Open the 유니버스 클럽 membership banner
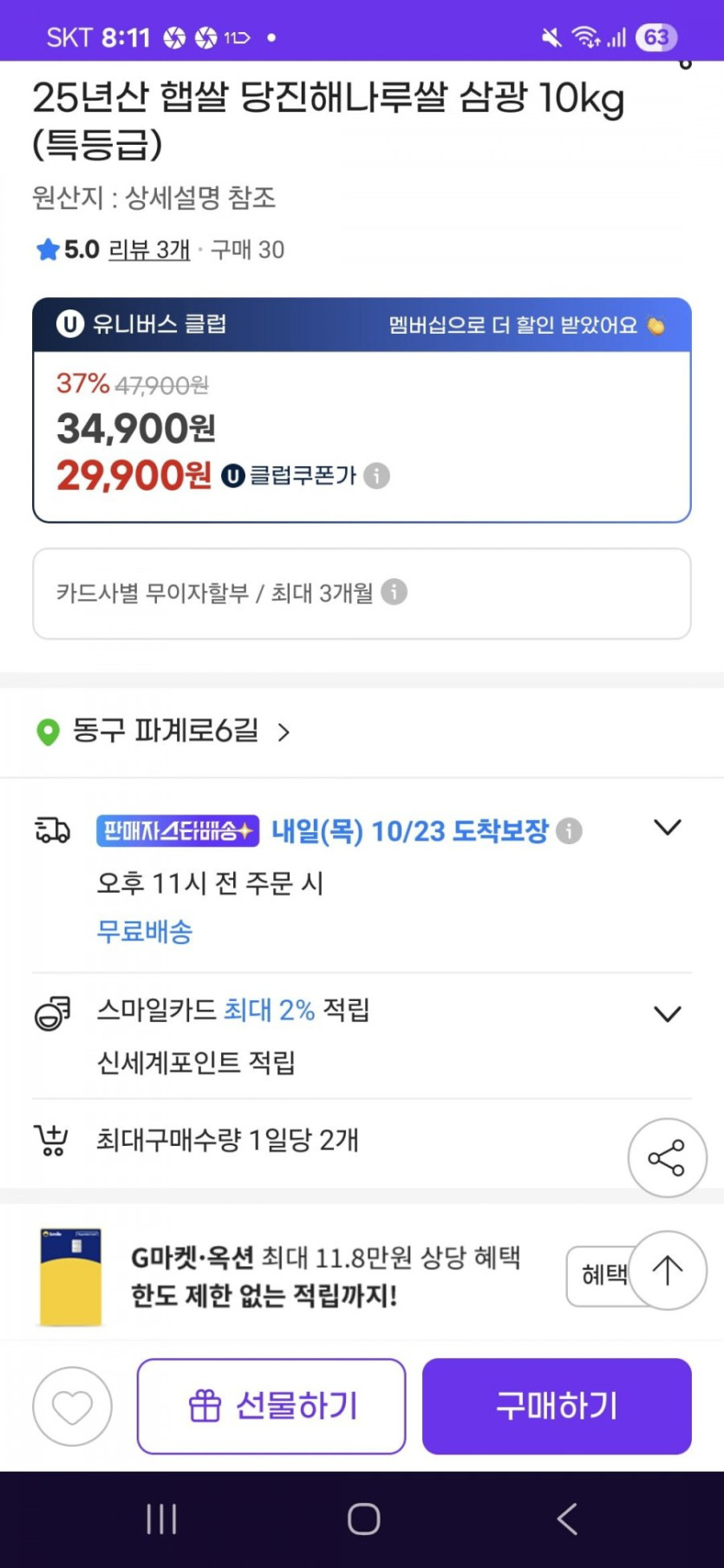This screenshot has height=1568, width=724. pos(362,325)
